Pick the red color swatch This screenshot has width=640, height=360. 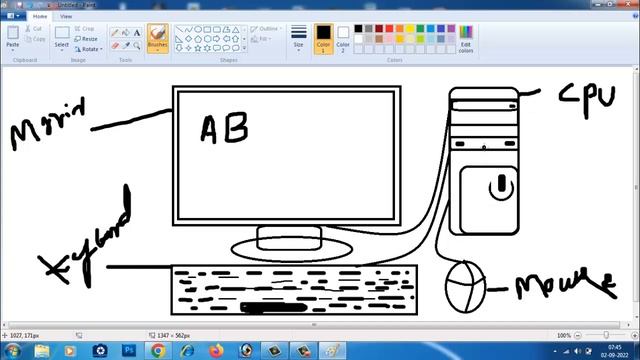click(389, 29)
